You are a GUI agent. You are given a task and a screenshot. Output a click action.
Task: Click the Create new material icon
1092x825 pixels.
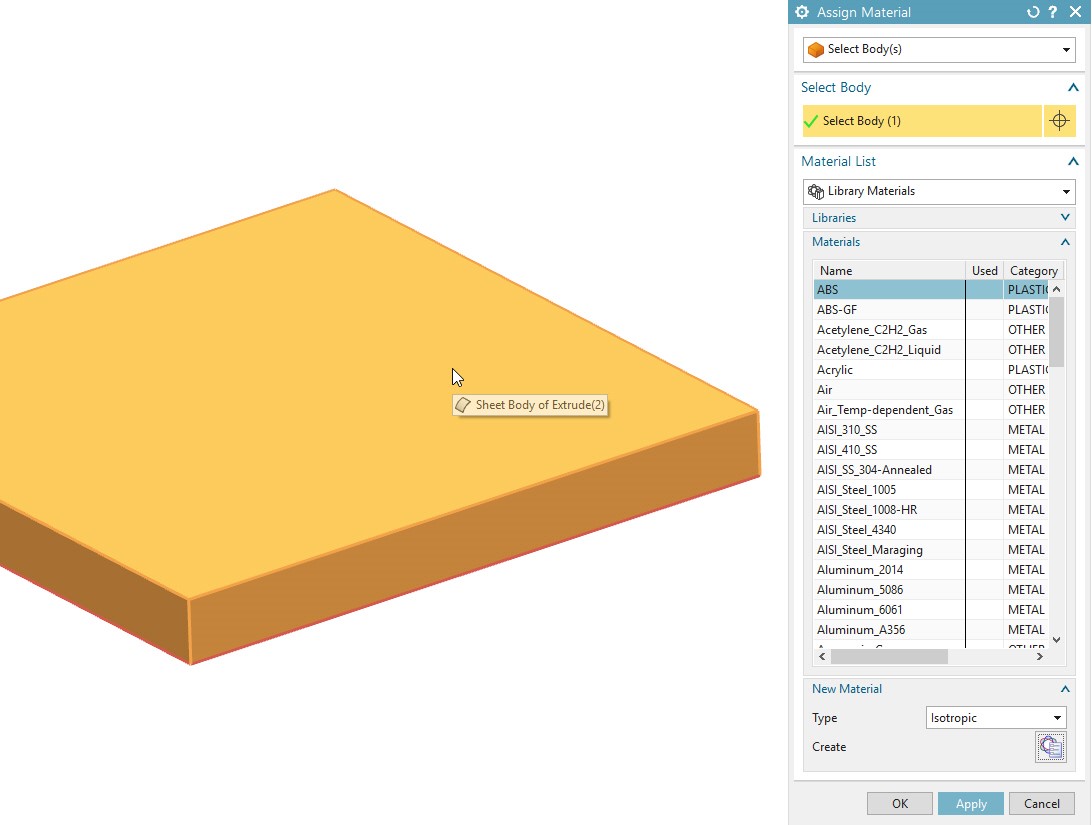tap(1050, 746)
